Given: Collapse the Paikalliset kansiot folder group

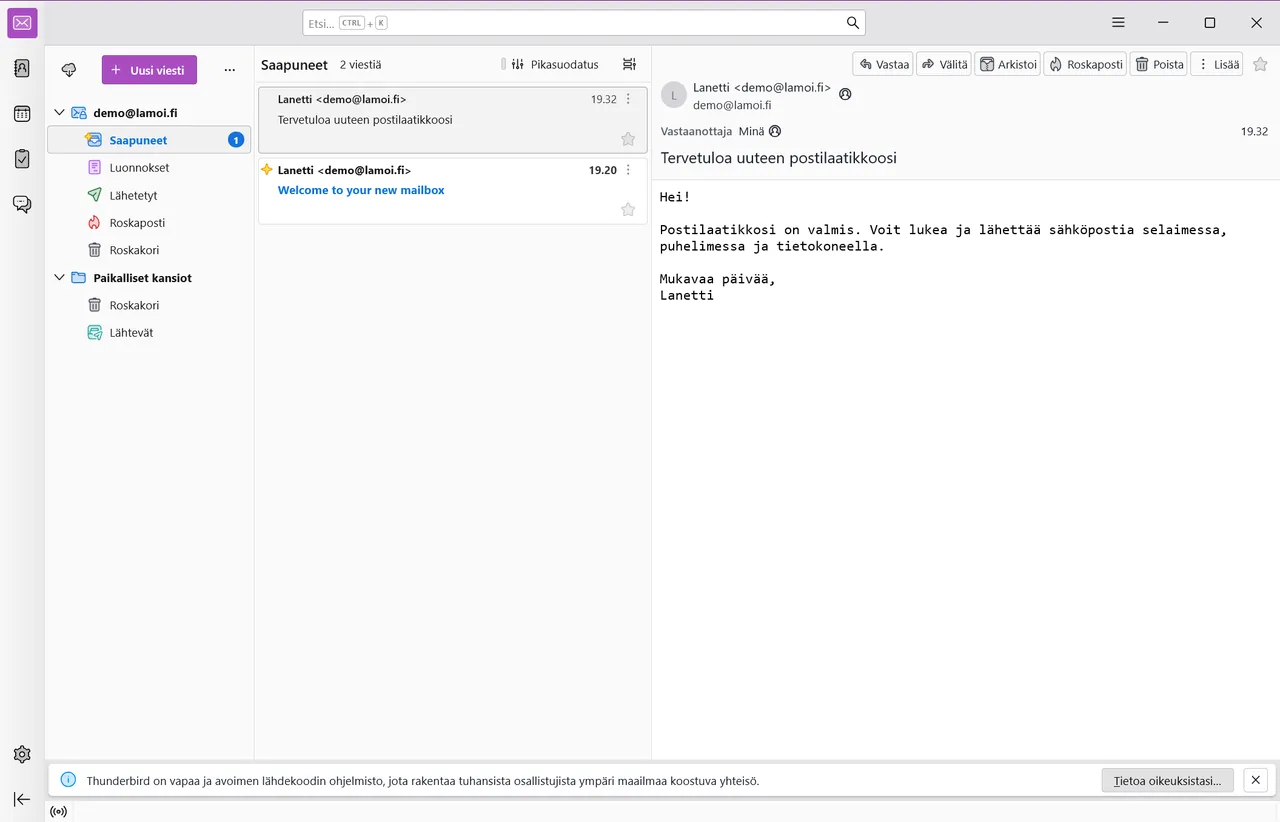Looking at the screenshot, I should pos(59,278).
